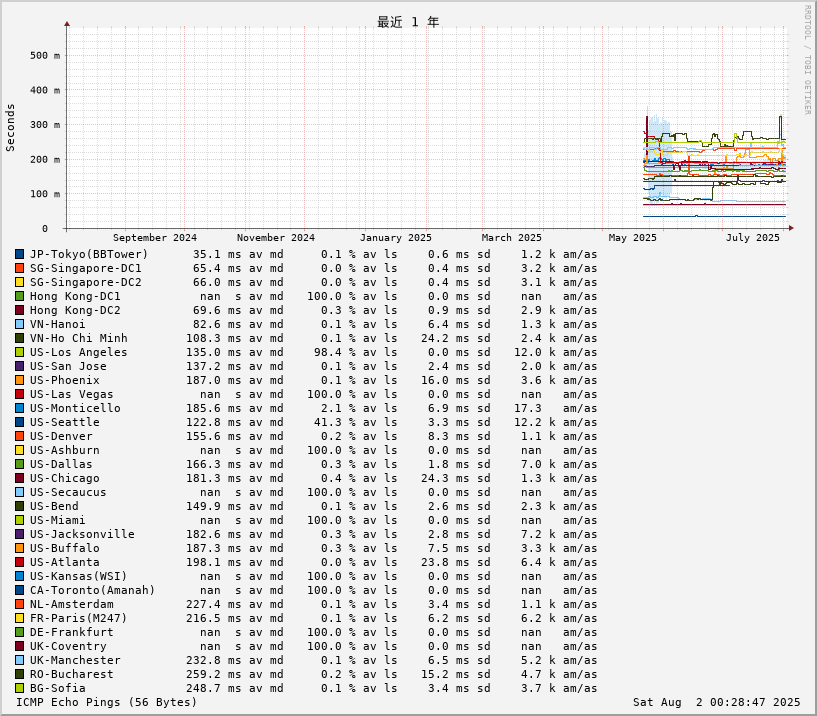Click the 'ICMP Echo Pings (56 Bytes)' caption
This screenshot has height=716, width=817.
pyautogui.click(x=107, y=702)
